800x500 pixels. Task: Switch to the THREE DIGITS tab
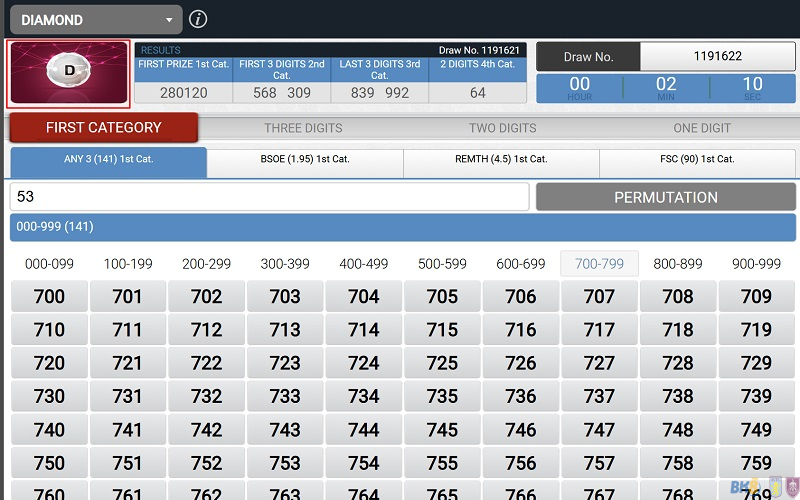(303, 128)
